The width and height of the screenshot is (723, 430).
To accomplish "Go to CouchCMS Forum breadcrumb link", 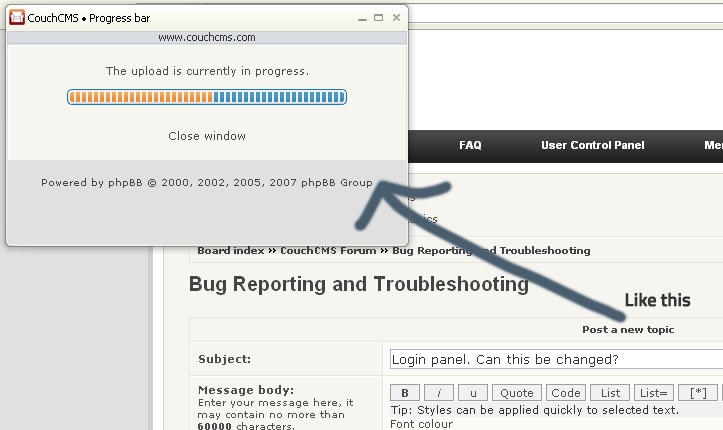I will click(x=328, y=251).
